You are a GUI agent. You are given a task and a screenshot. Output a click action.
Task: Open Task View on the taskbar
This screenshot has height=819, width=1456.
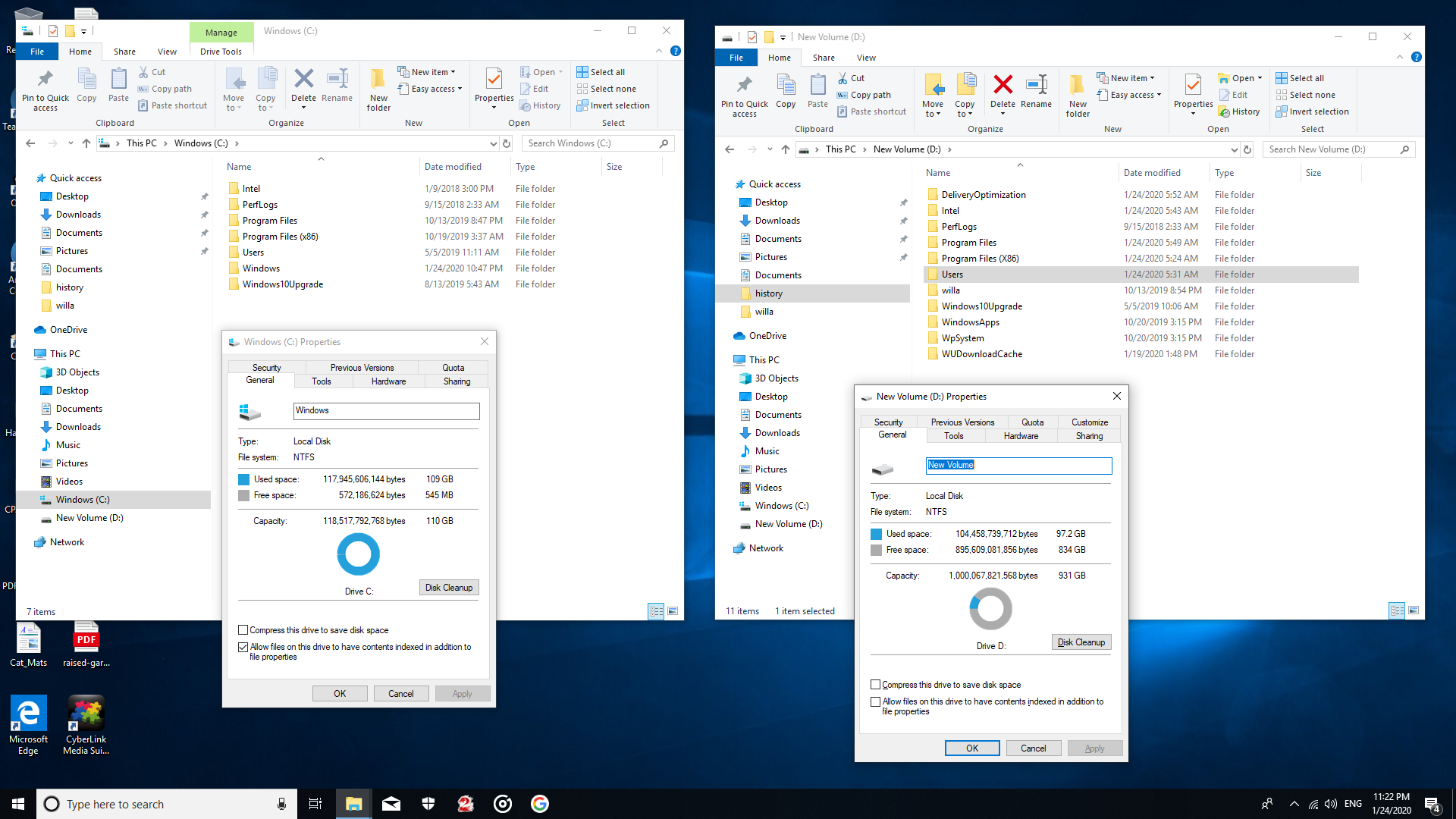coord(315,804)
